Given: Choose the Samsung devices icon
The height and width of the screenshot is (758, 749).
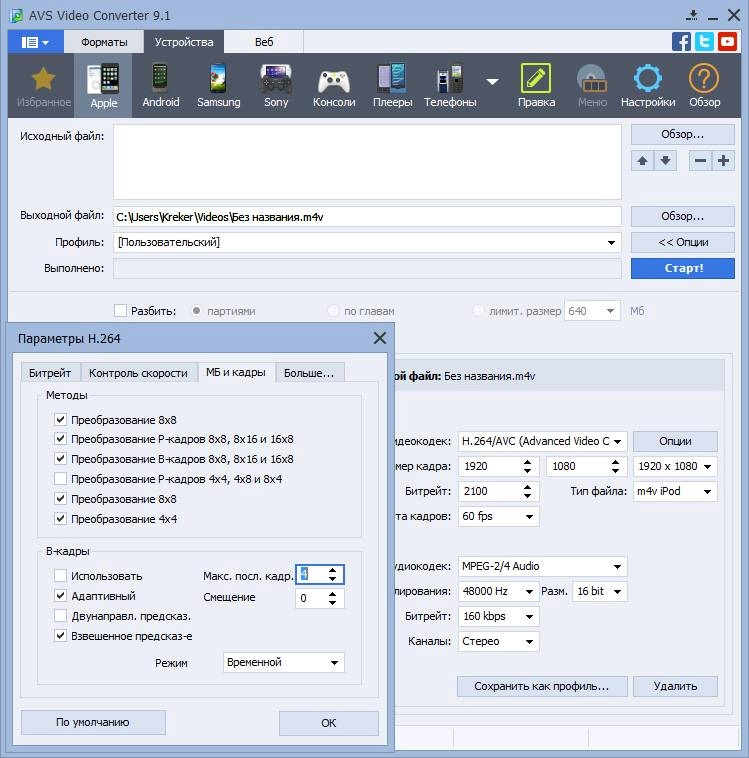Looking at the screenshot, I should coord(219,86).
